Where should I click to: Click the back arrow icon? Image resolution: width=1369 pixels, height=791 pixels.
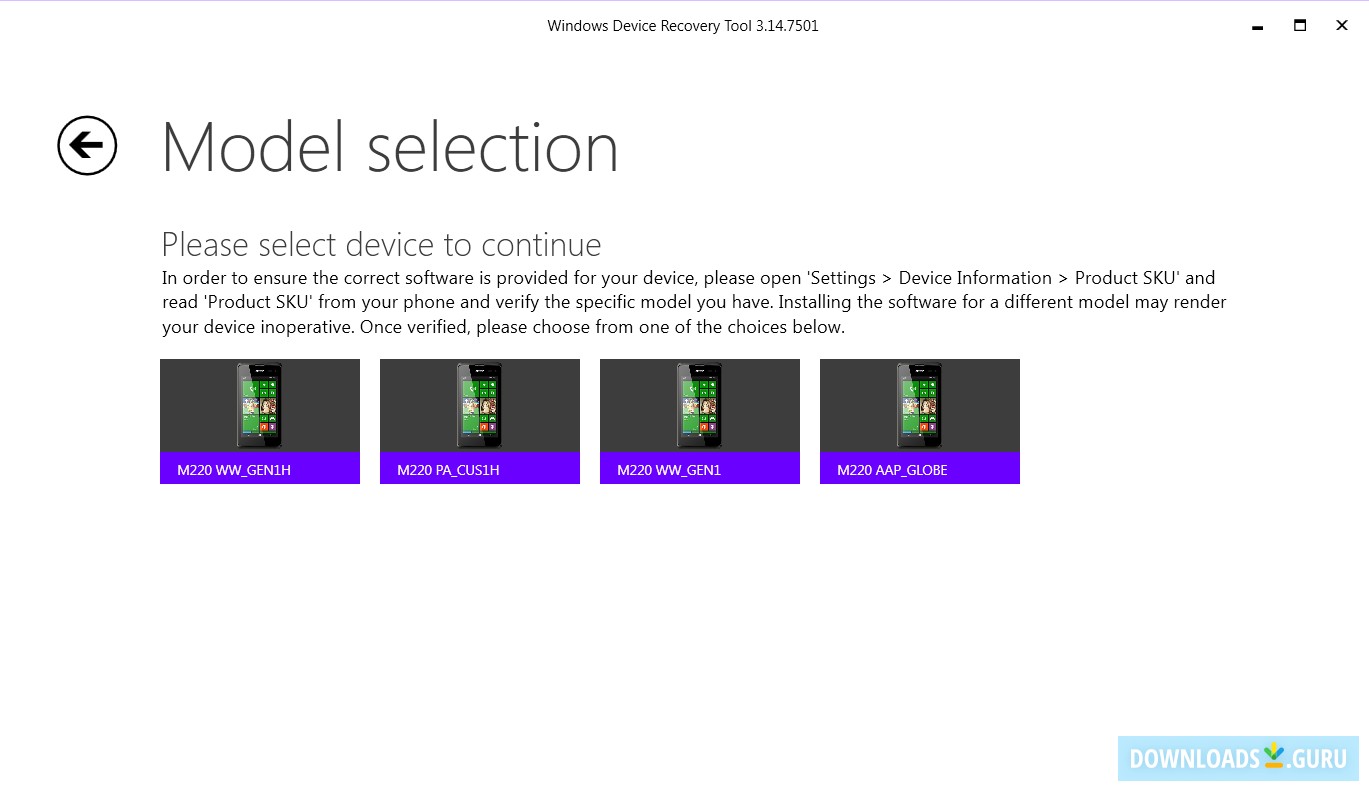click(86, 145)
